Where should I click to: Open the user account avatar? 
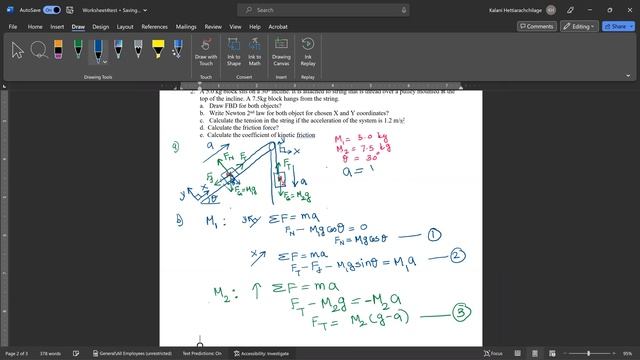[551, 10]
